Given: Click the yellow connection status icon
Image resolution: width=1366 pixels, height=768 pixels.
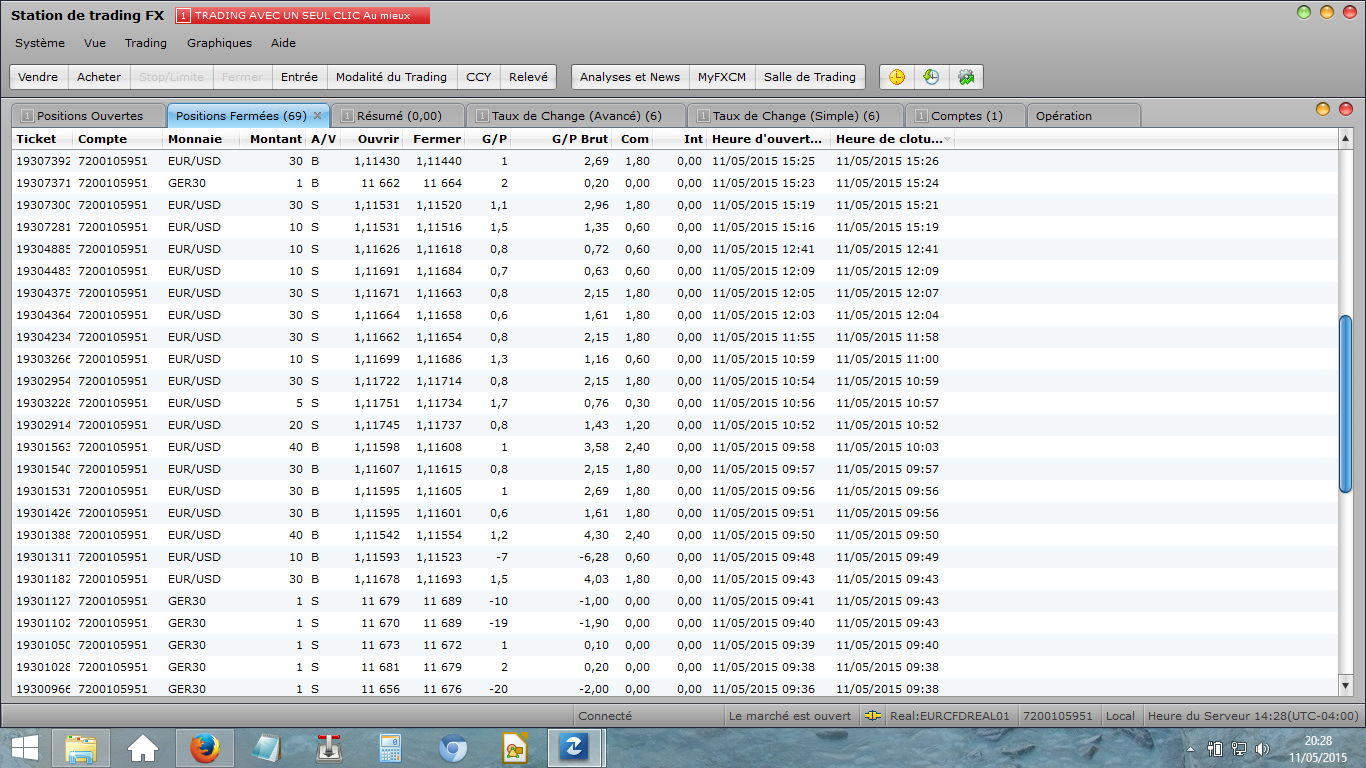Looking at the screenshot, I should 873,716.
